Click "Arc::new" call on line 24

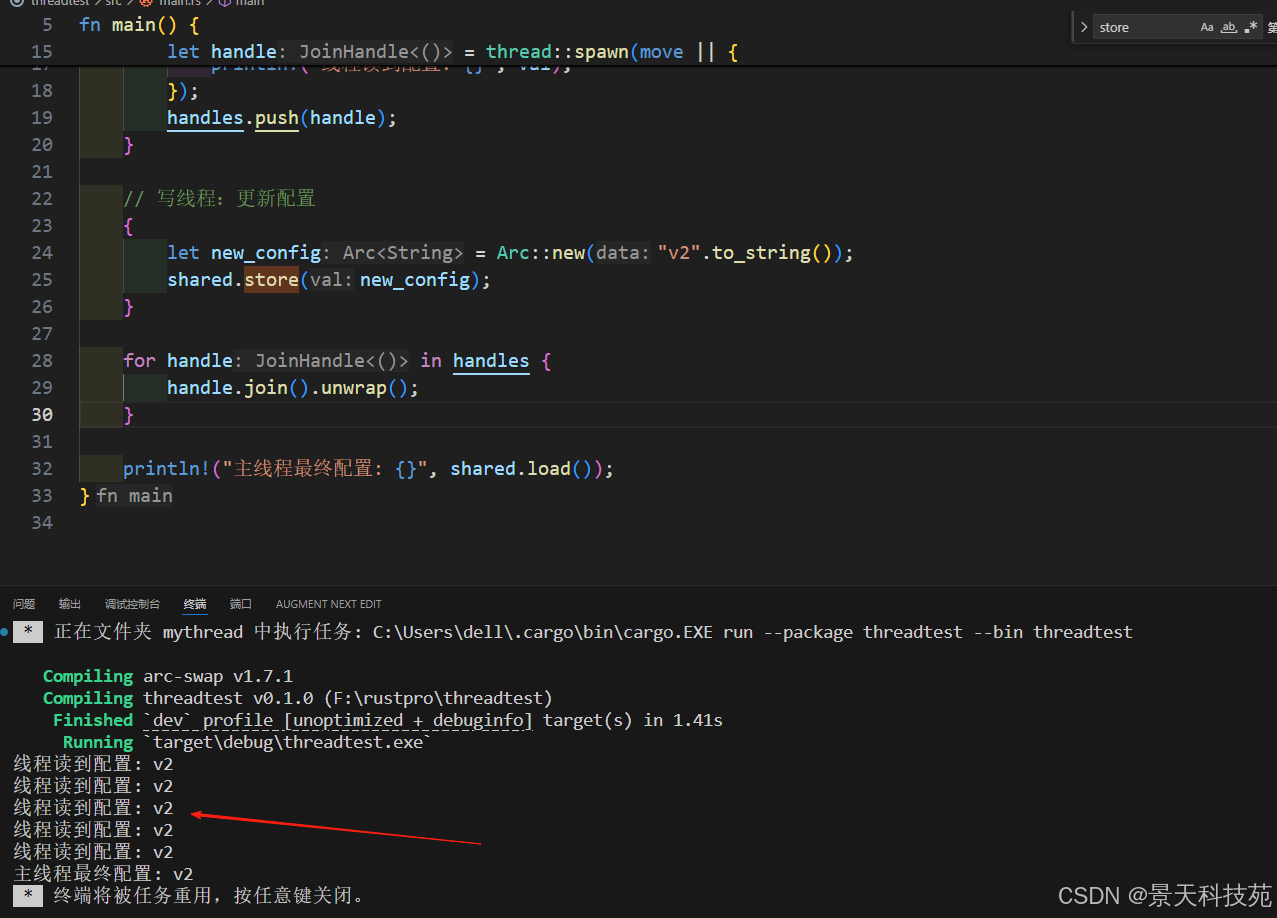[541, 253]
